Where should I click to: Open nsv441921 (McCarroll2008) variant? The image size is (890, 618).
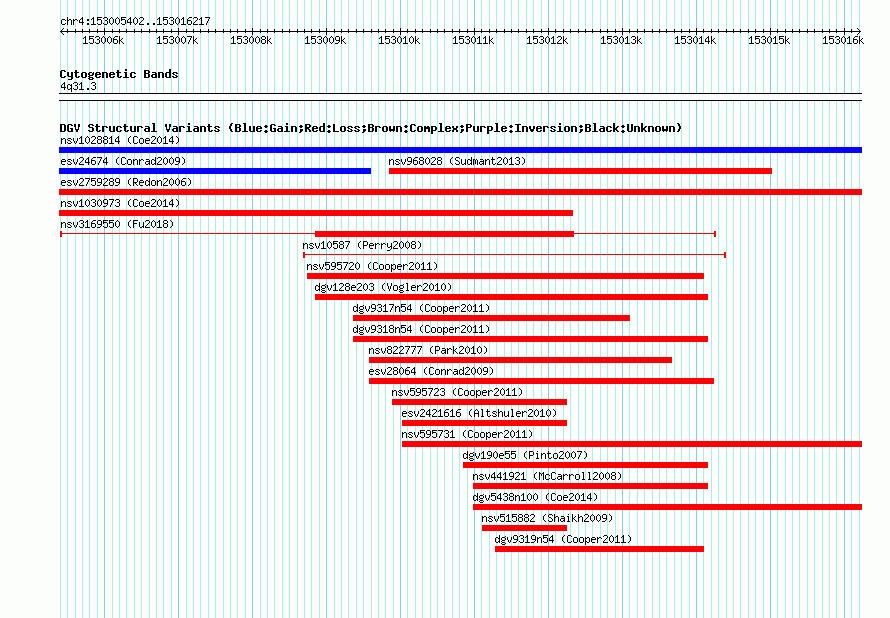point(547,476)
